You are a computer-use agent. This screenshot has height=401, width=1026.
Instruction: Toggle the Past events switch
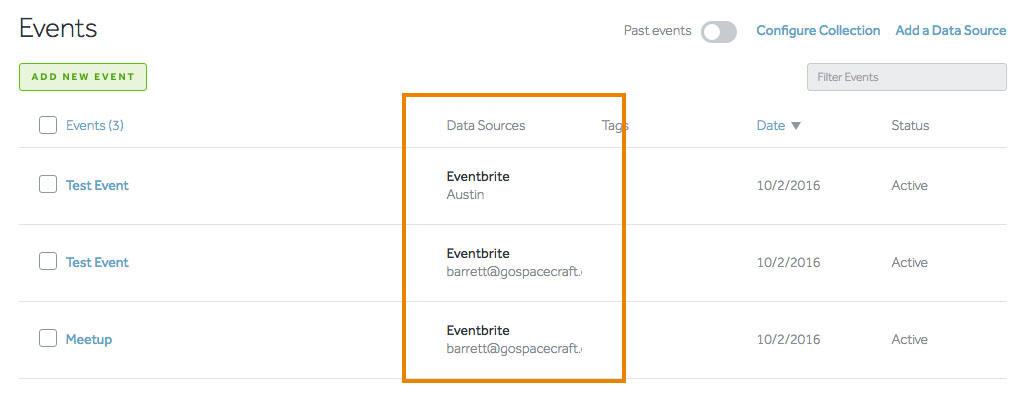(x=718, y=32)
